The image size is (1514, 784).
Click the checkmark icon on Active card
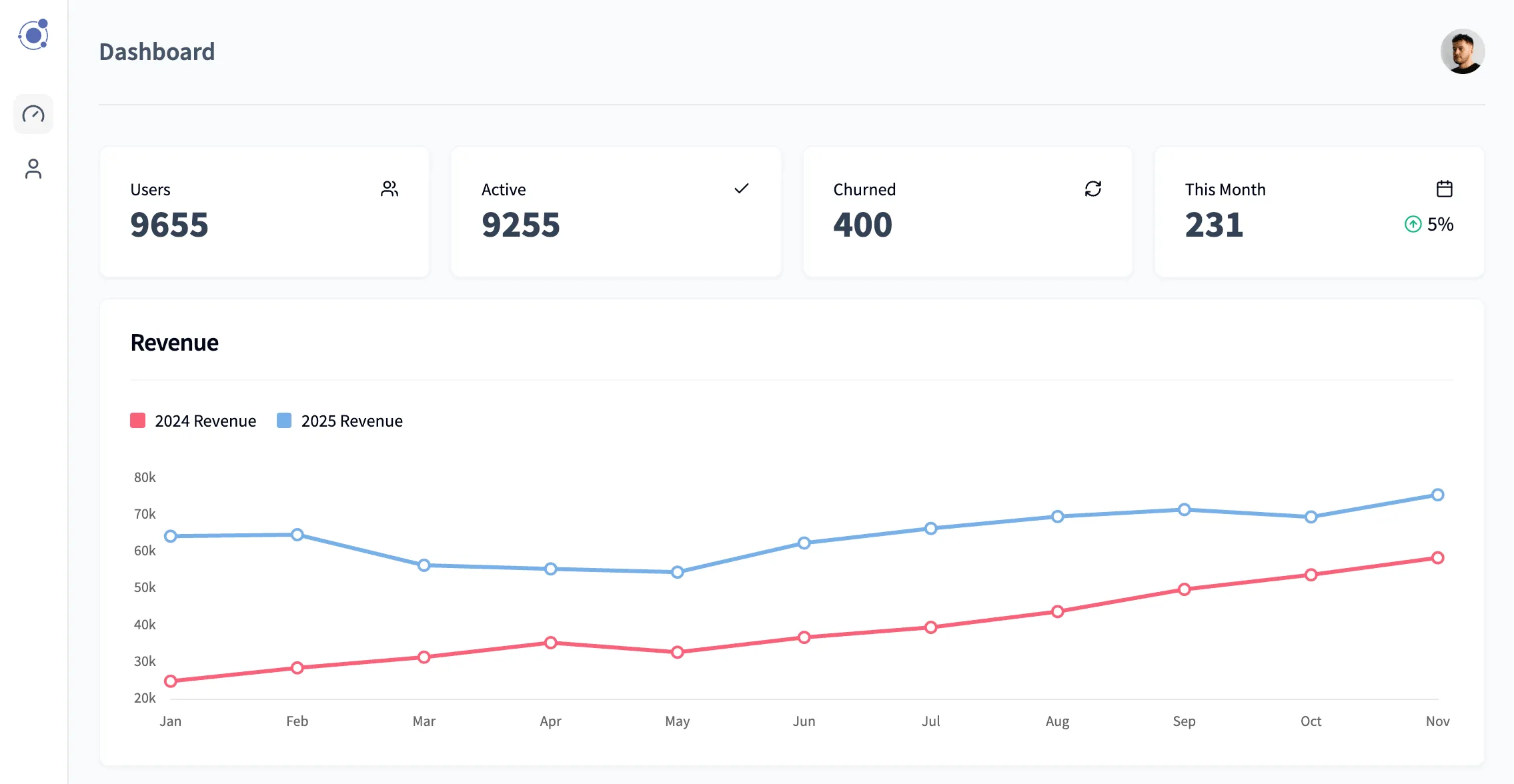(741, 189)
